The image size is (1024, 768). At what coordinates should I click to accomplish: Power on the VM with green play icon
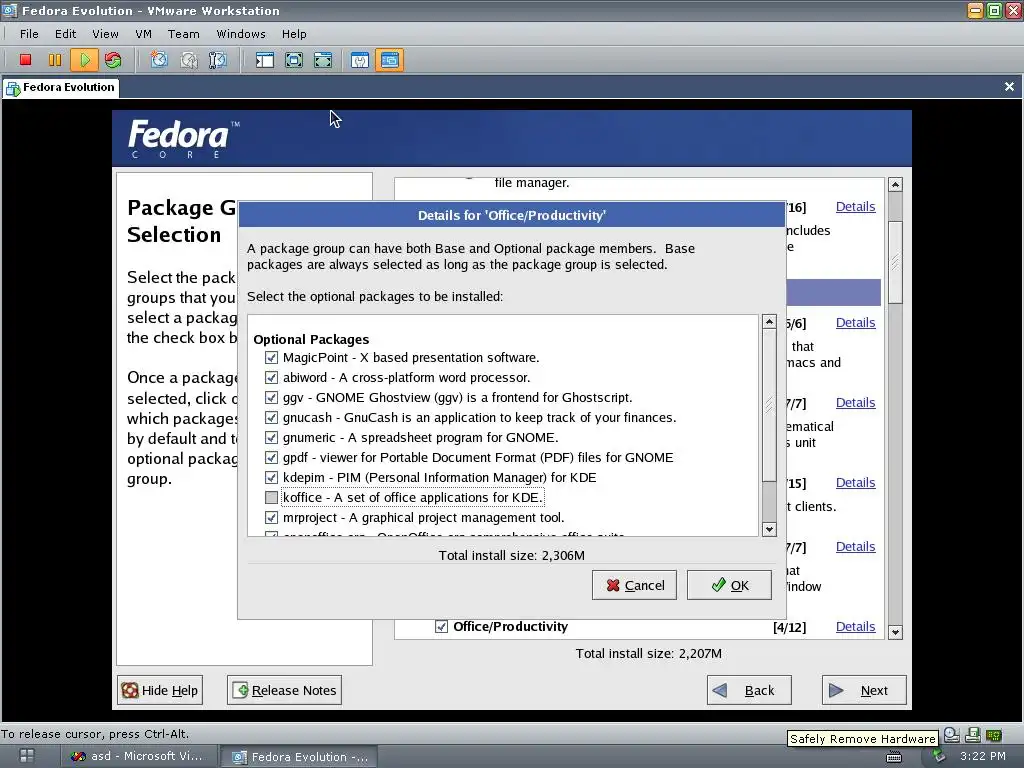click(x=84, y=60)
